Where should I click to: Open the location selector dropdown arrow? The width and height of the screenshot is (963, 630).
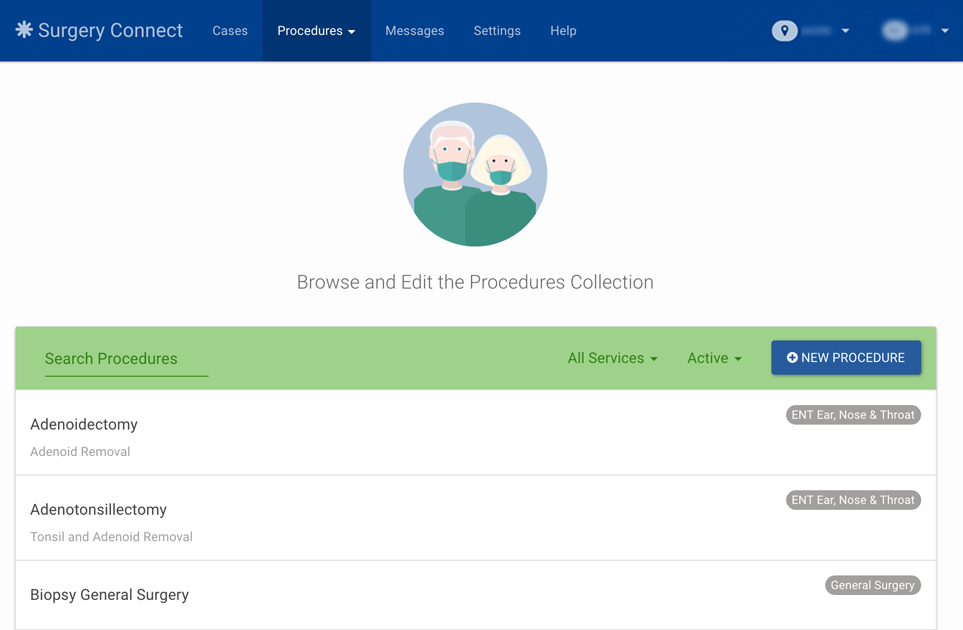(846, 31)
